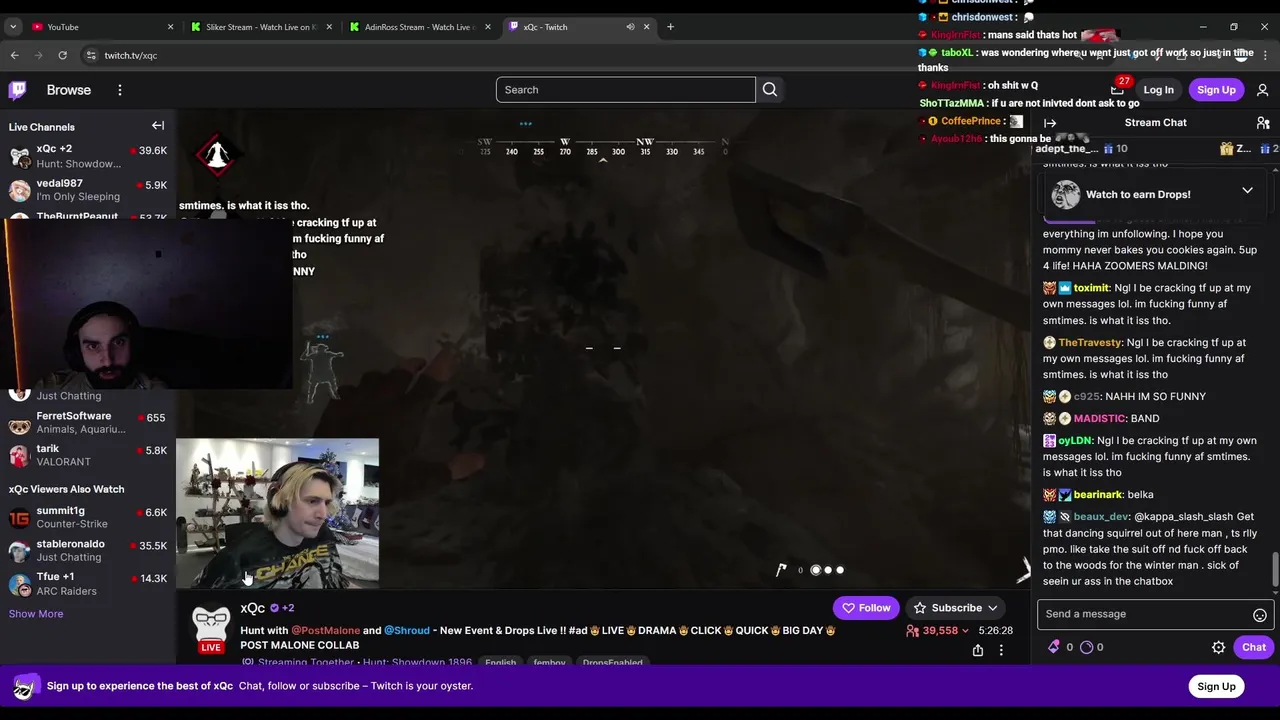This screenshot has height=720, width=1280.
Task: Click the search magnifier button
Action: point(770,90)
